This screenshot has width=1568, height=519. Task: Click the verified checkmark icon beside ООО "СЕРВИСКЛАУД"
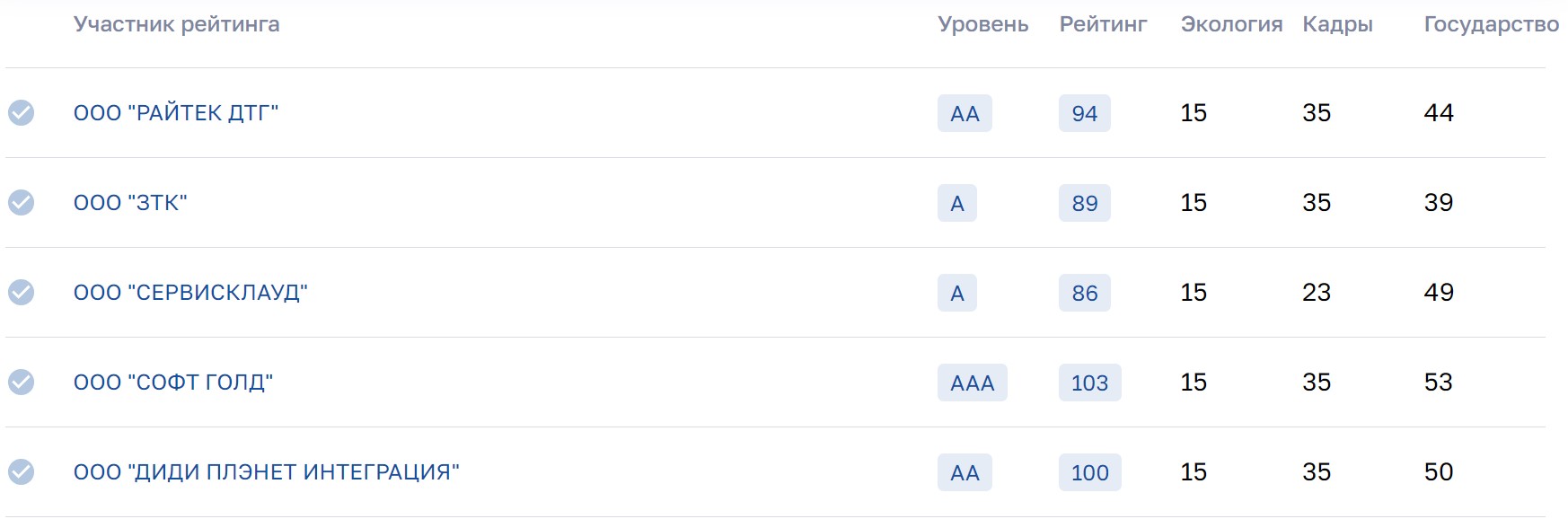(x=22, y=293)
